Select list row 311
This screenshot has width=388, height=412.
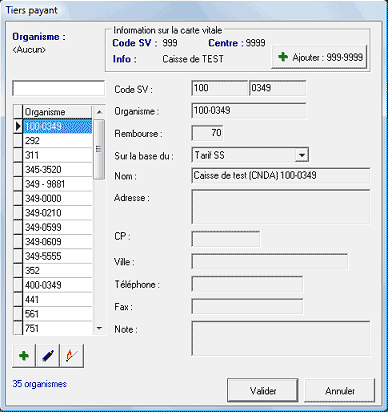[57, 155]
